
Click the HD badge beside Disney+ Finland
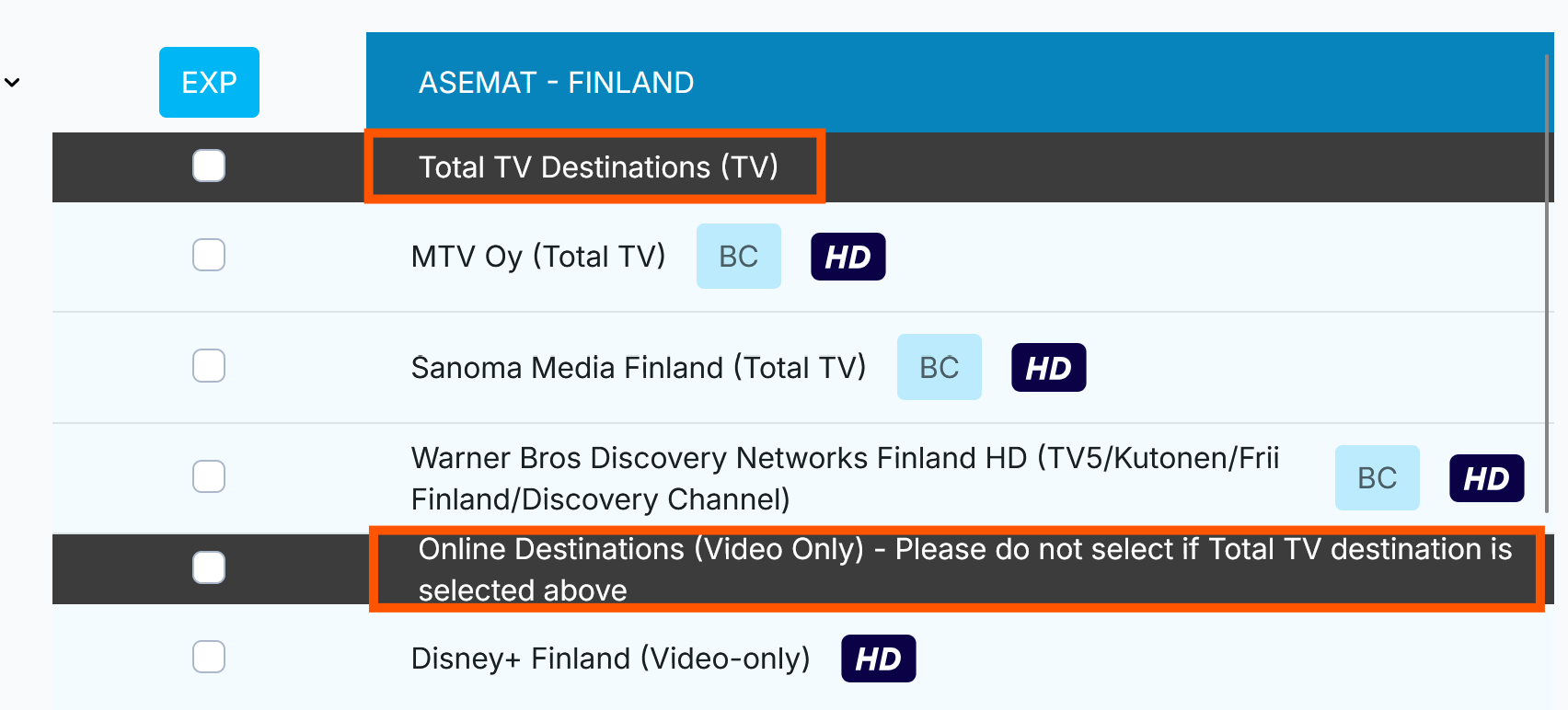[x=878, y=658]
